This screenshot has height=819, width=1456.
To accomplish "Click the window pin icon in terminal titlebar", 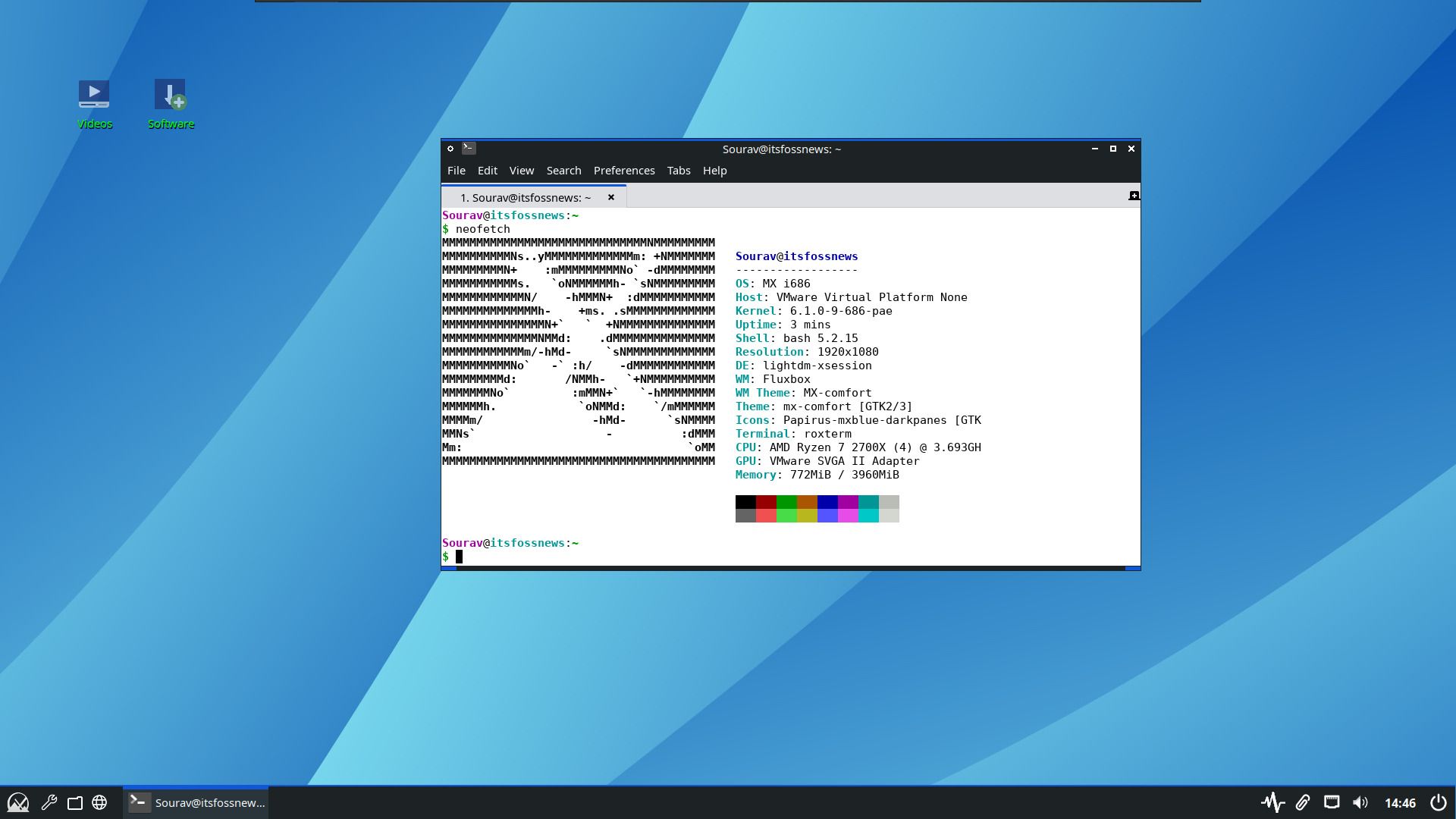I will (450, 149).
